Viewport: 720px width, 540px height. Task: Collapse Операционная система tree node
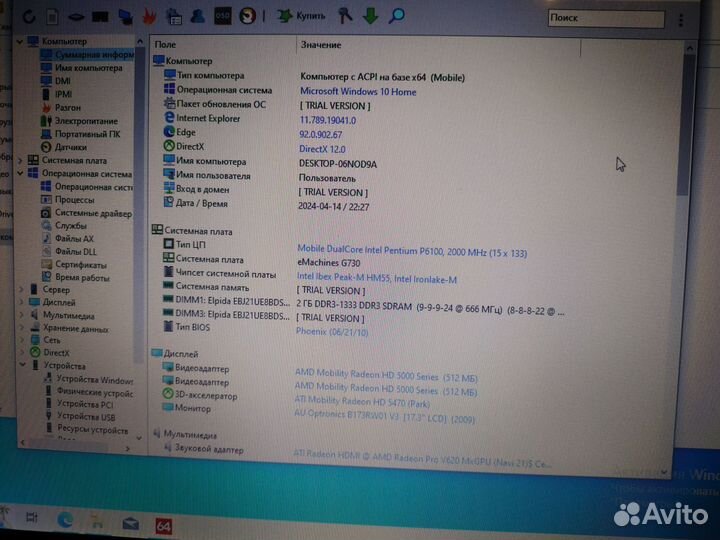pyautogui.click(x=20, y=174)
